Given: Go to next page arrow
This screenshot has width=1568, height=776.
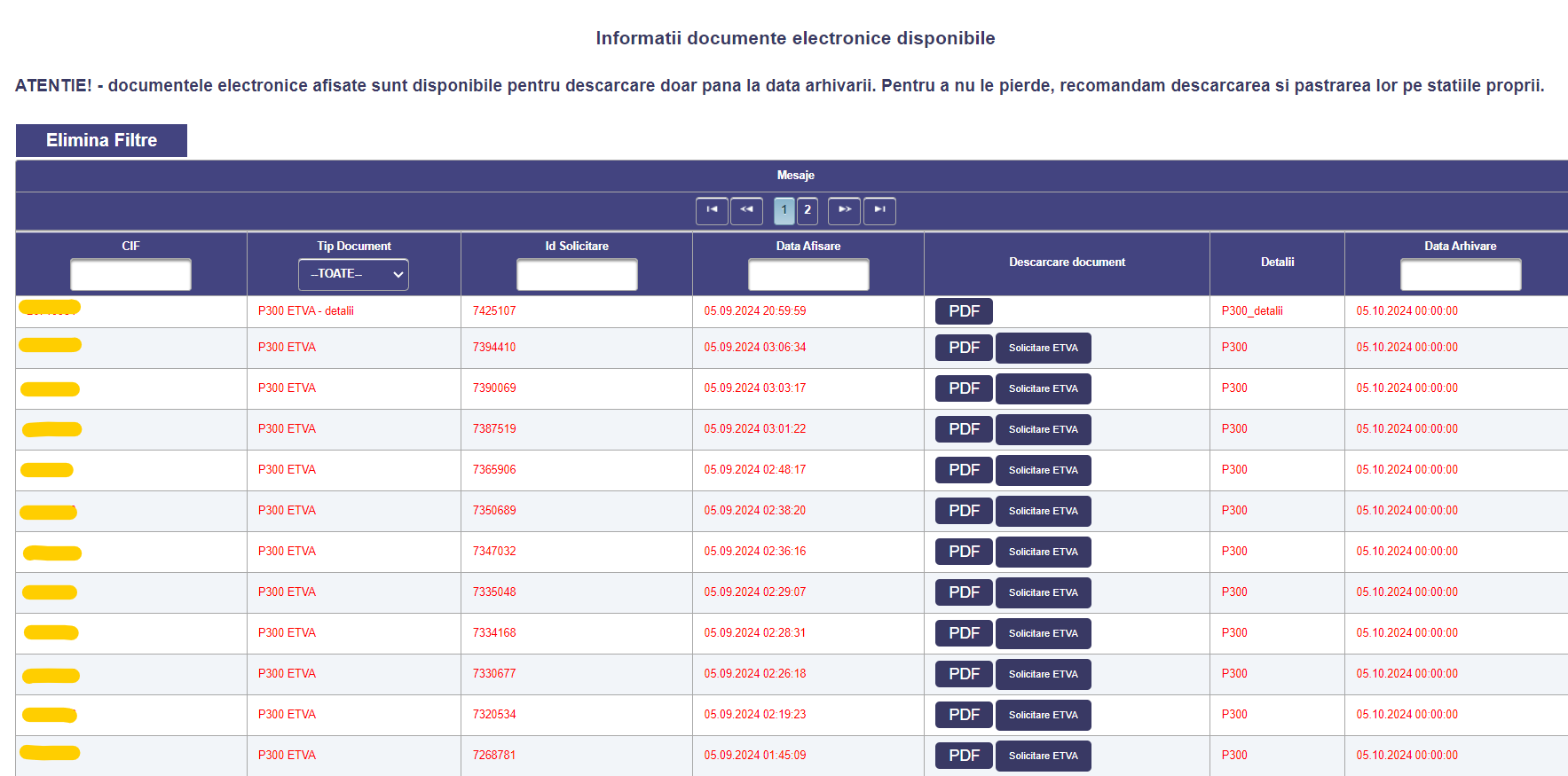Looking at the screenshot, I should click(844, 211).
